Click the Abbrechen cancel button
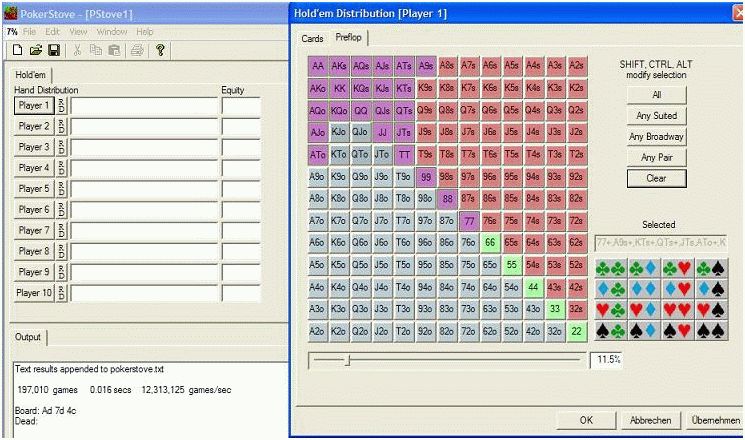Viewport: 745px width, 440px height. pyautogui.click(x=650, y=420)
